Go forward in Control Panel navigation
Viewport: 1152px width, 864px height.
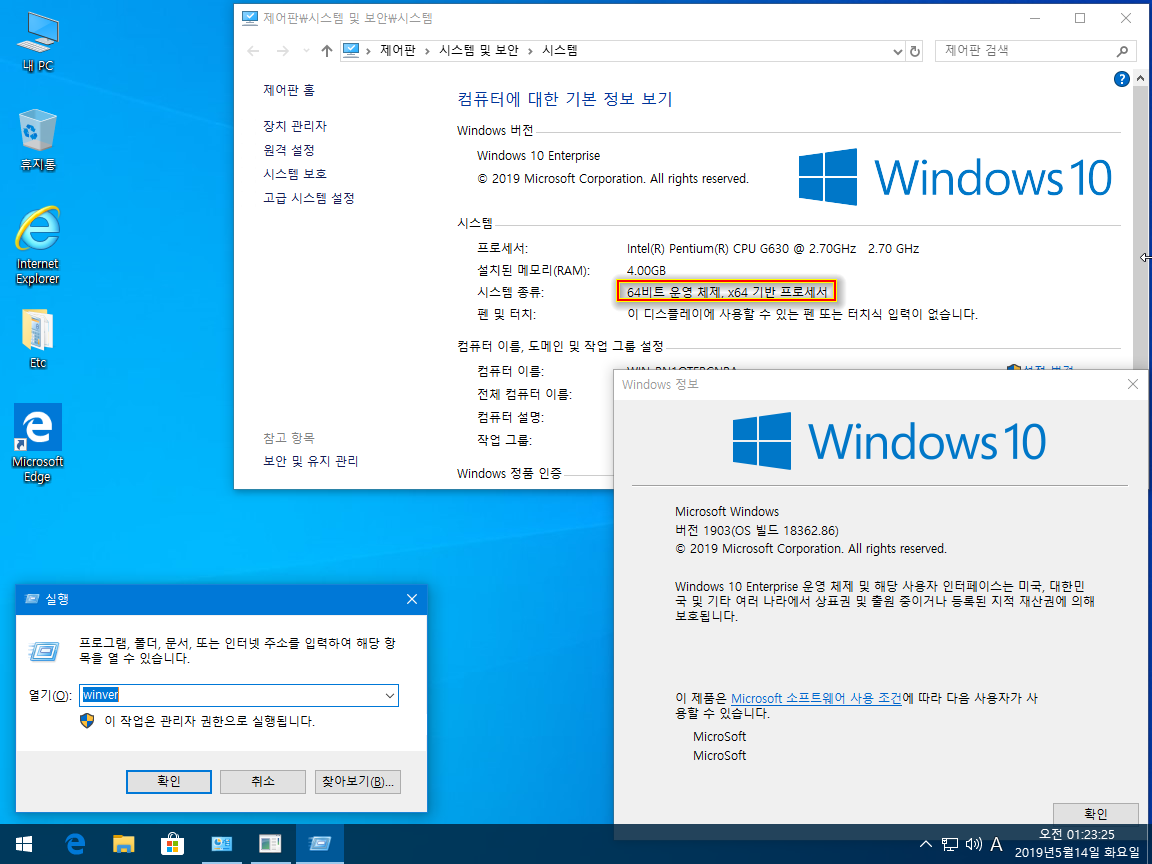(x=282, y=51)
